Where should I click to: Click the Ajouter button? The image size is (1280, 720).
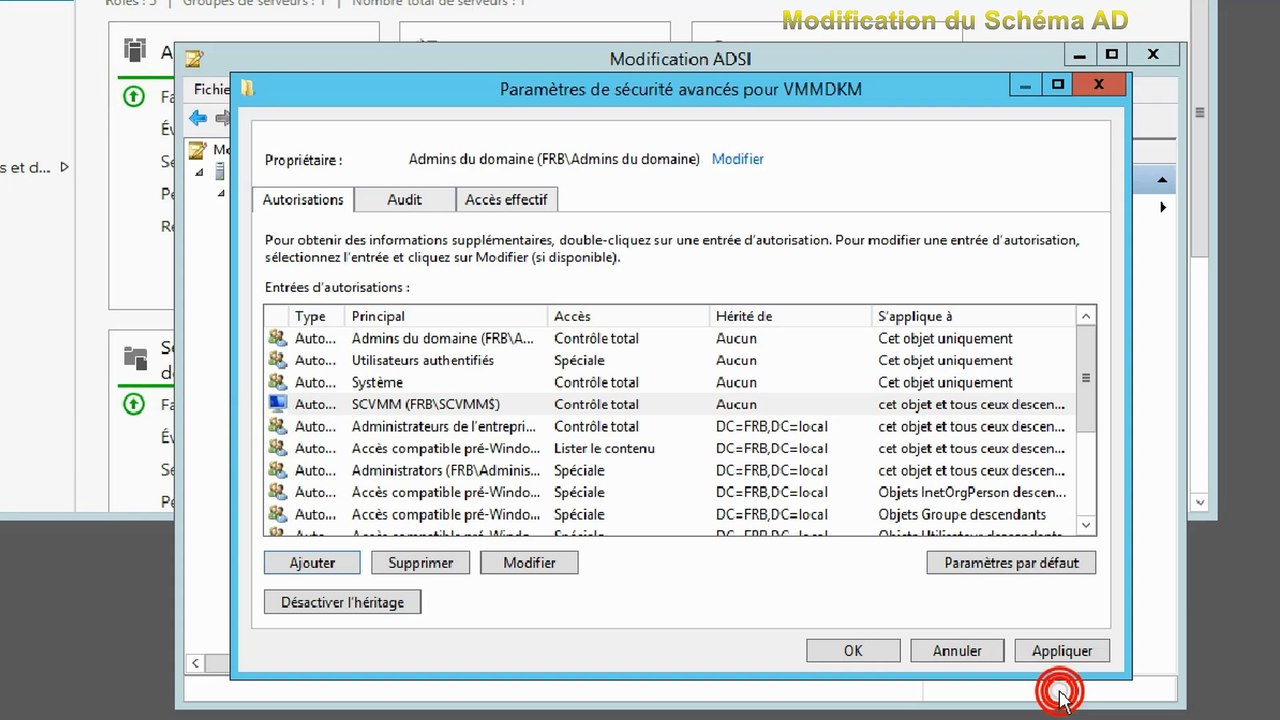[x=312, y=563]
